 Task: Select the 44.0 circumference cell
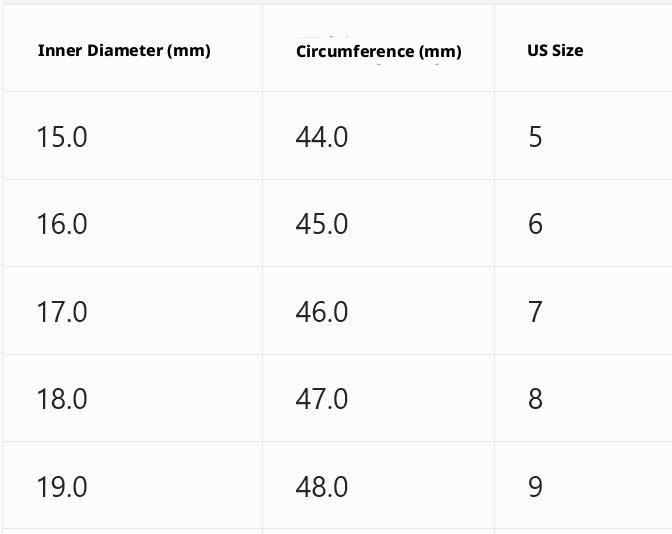tap(322, 136)
